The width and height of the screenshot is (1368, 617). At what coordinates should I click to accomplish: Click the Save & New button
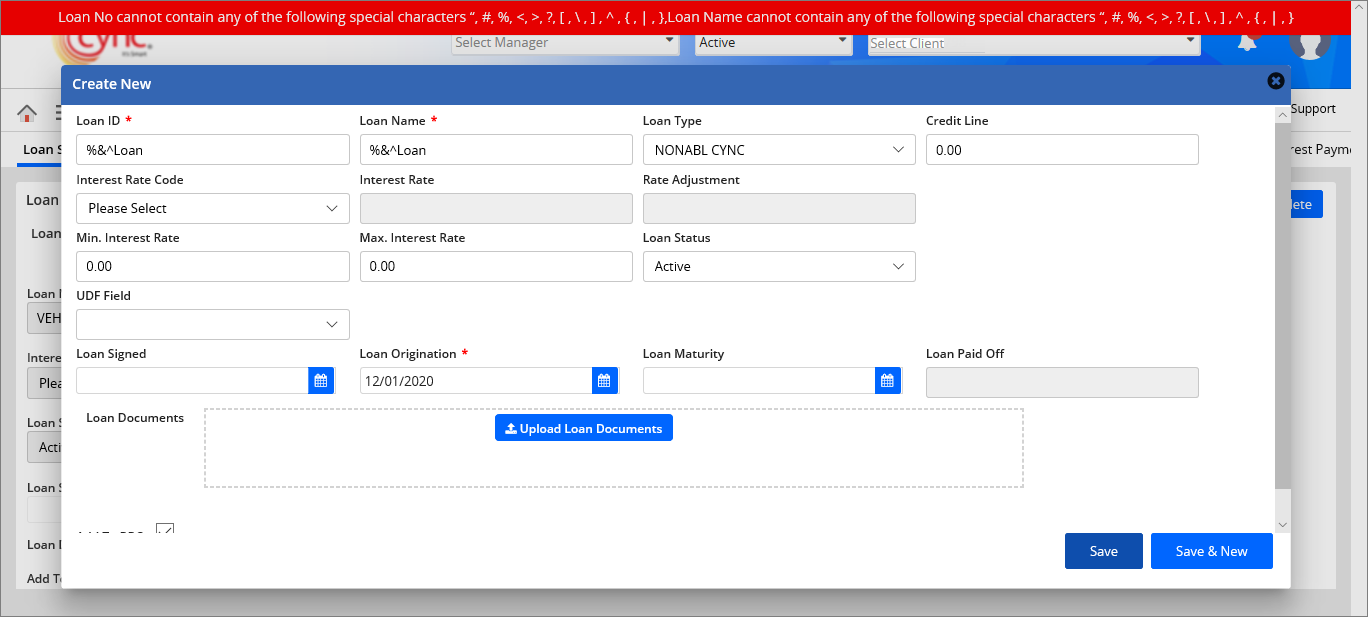[x=1211, y=551]
